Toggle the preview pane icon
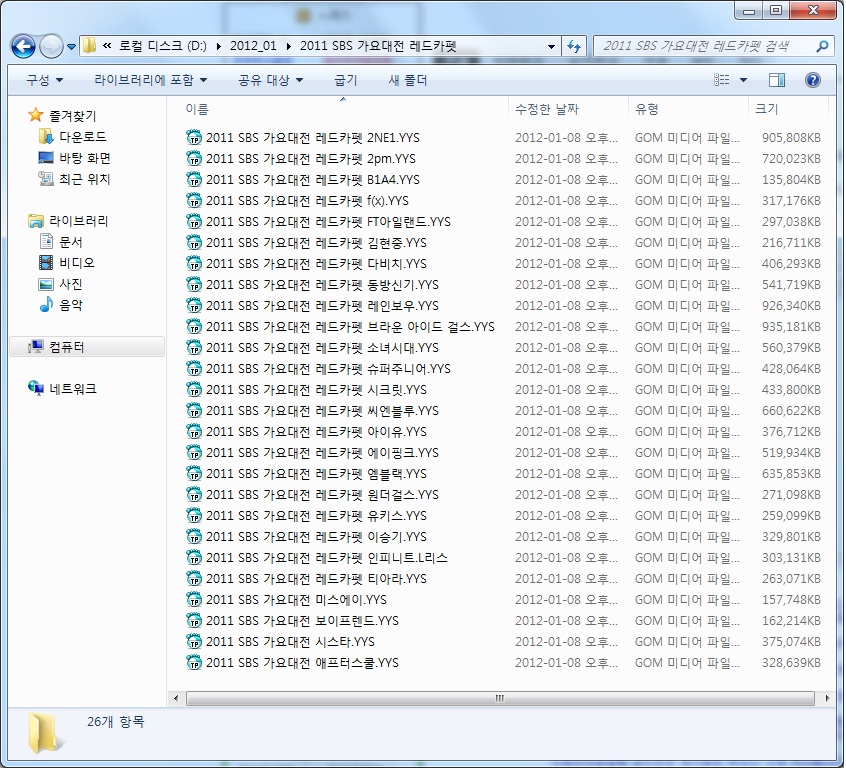This screenshot has height=768, width=846. [x=776, y=80]
